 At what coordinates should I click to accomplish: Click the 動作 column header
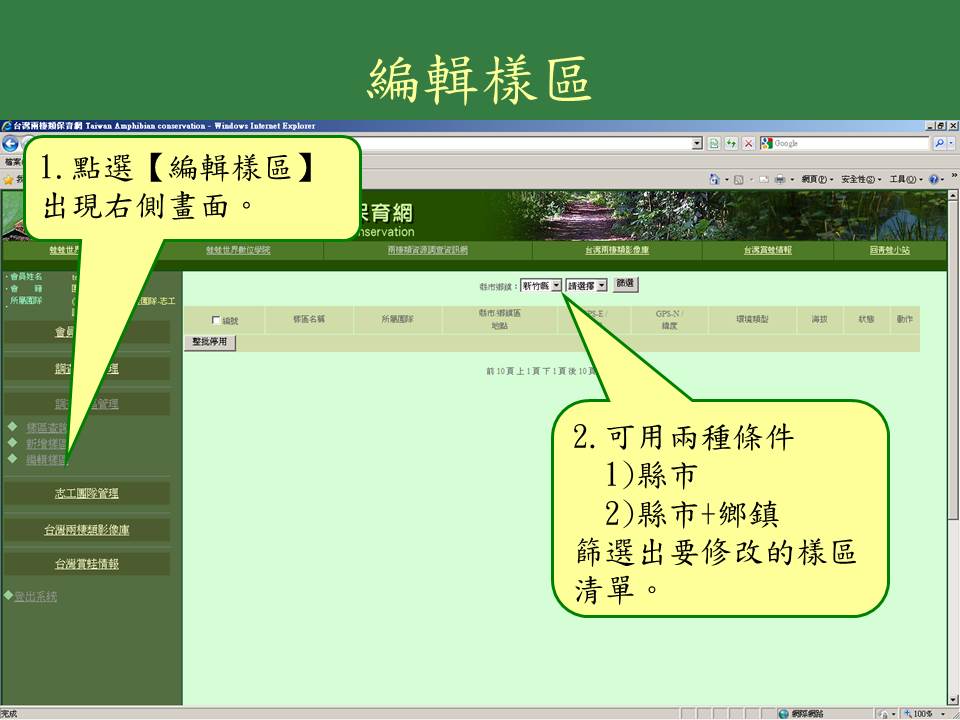[x=904, y=320]
